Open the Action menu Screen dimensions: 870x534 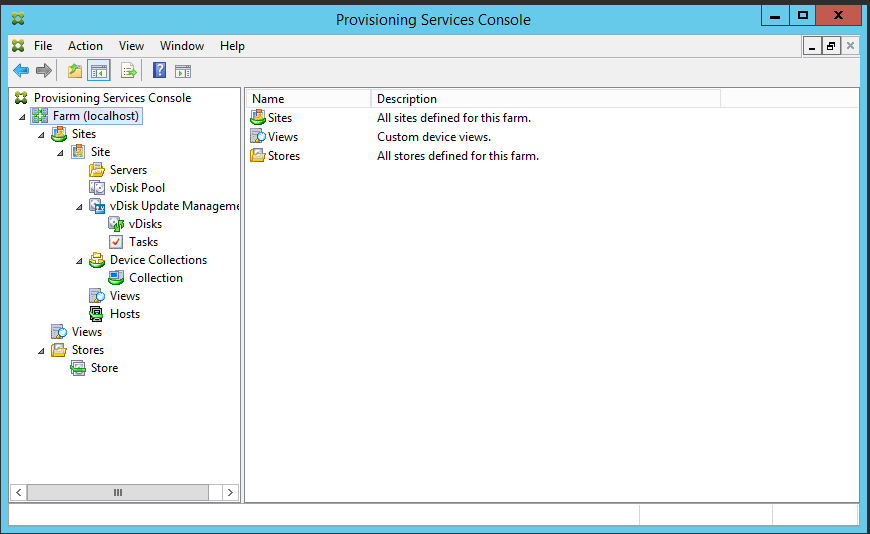coord(85,46)
